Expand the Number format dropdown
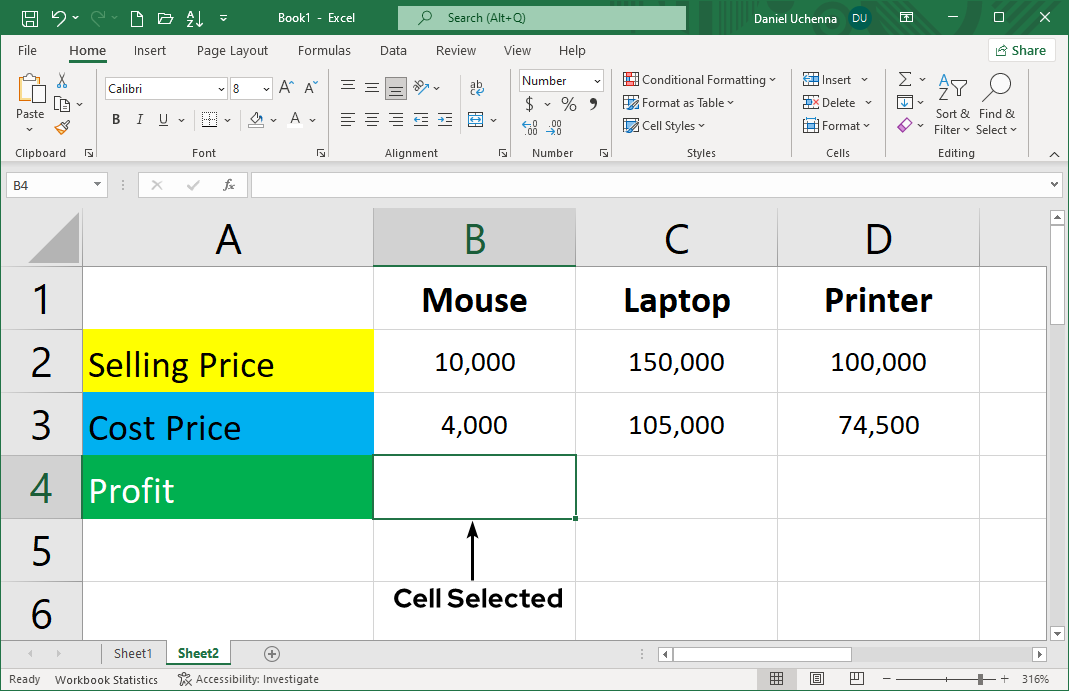 [597, 80]
